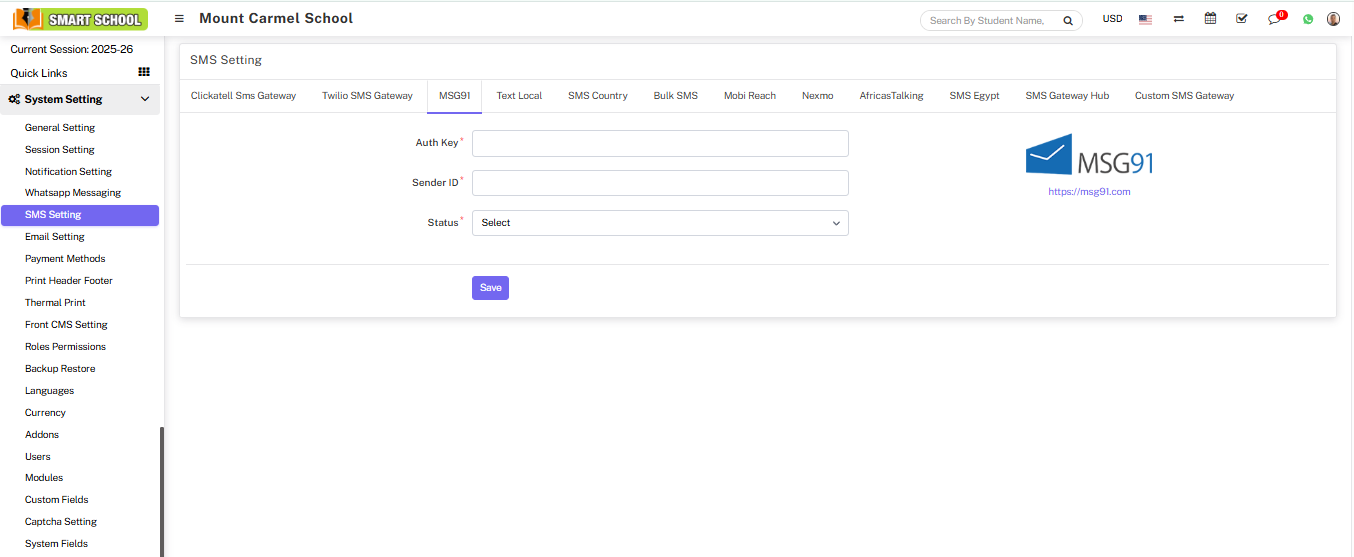The height and width of the screenshot is (557, 1354).
Task: Open Email Setting in the sidebar
Action: (55, 237)
